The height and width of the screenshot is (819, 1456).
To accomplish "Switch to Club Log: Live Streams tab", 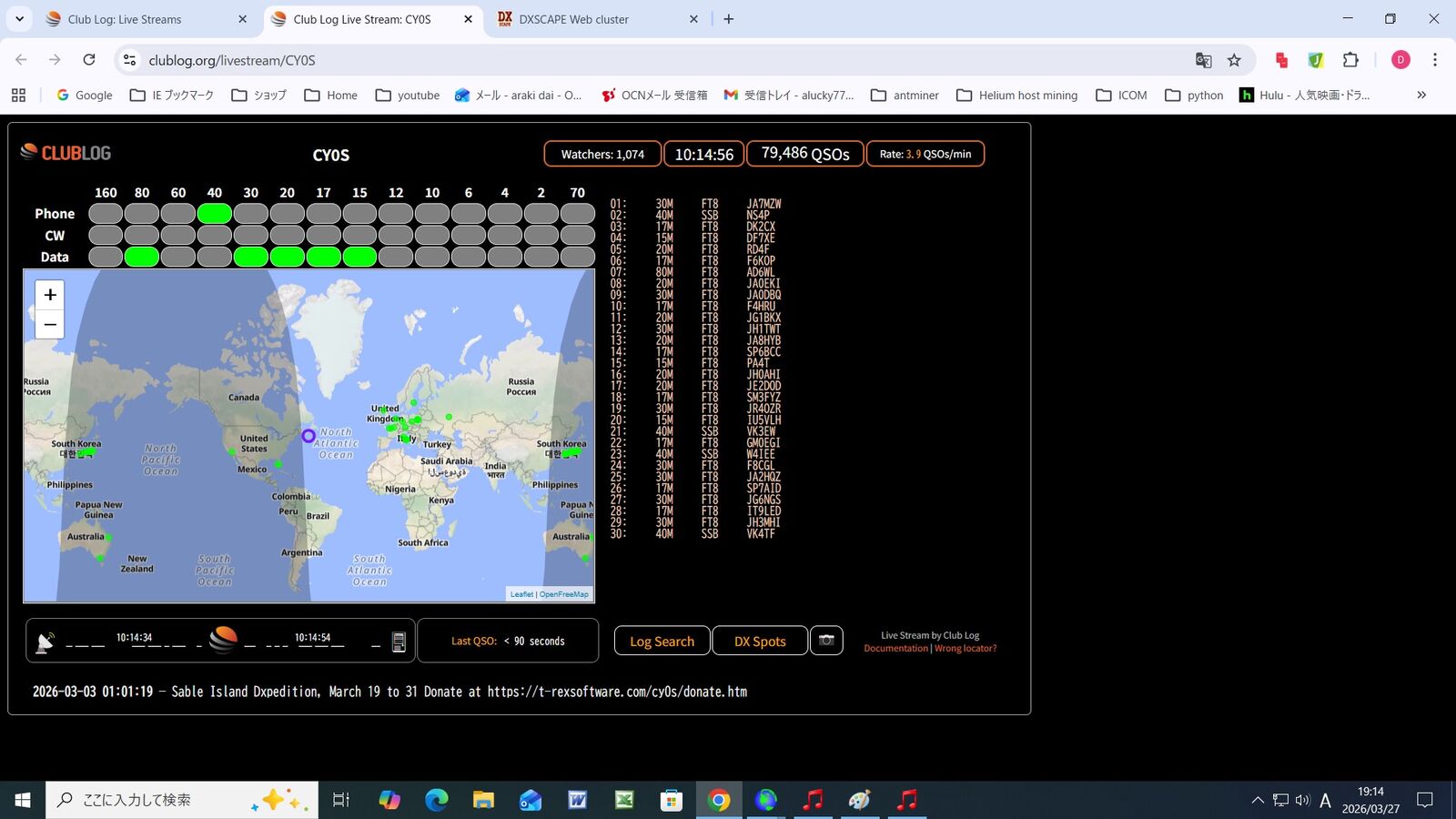I will 125,19.
